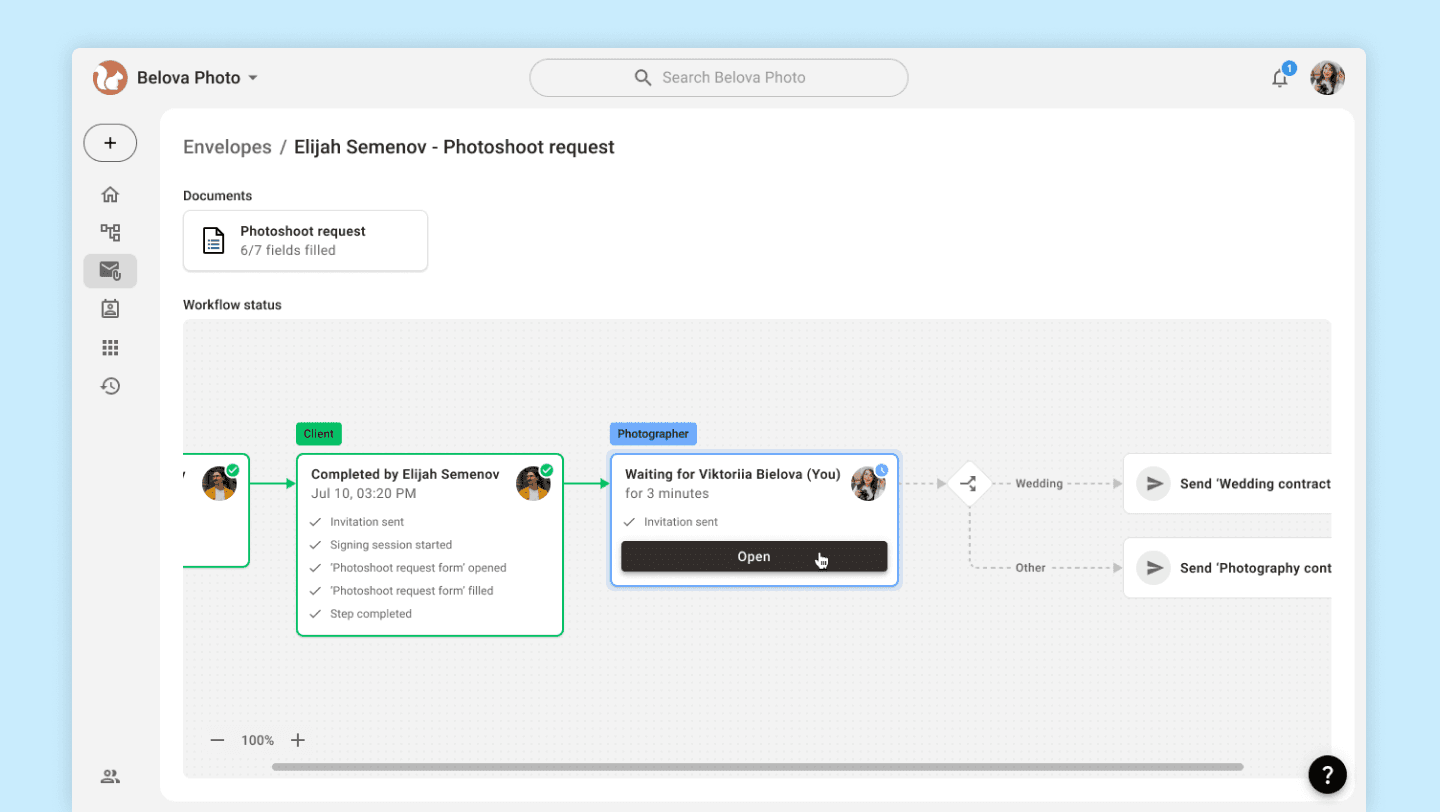Image resolution: width=1440 pixels, height=812 pixels.
Task: Click the avatar in the partly hidden left step
Action: (219, 484)
